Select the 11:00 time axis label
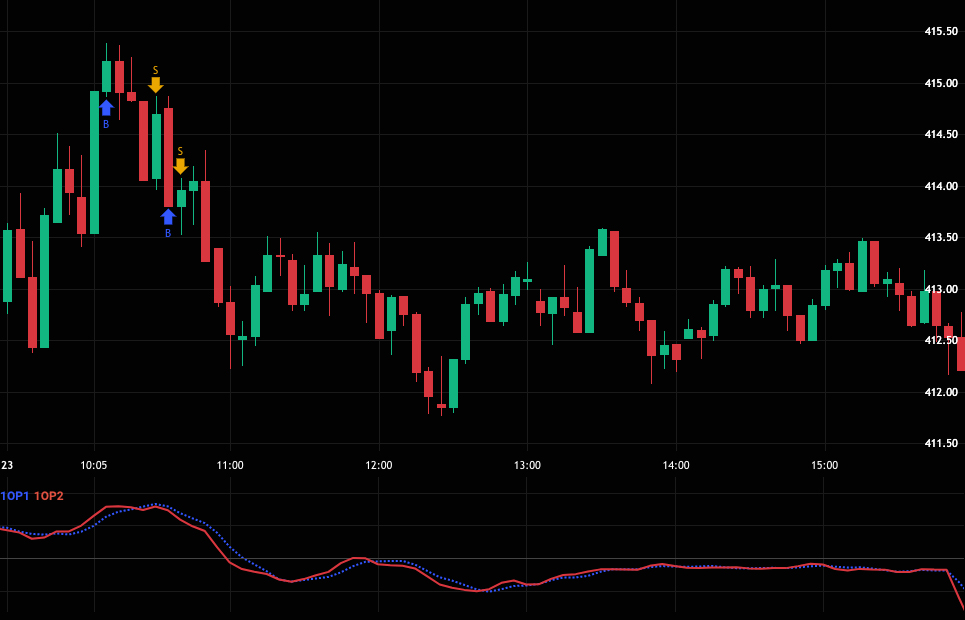965x620 pixels. 230,465
